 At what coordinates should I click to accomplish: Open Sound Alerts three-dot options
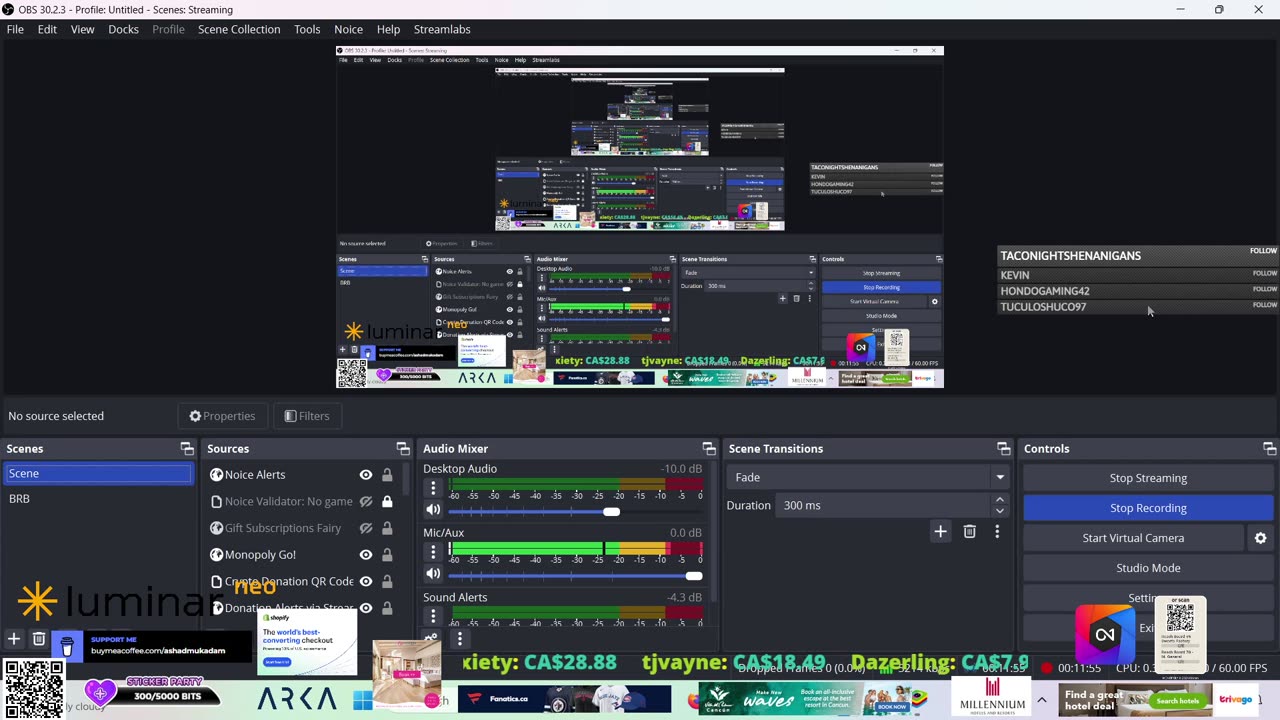tap(433, 616)
